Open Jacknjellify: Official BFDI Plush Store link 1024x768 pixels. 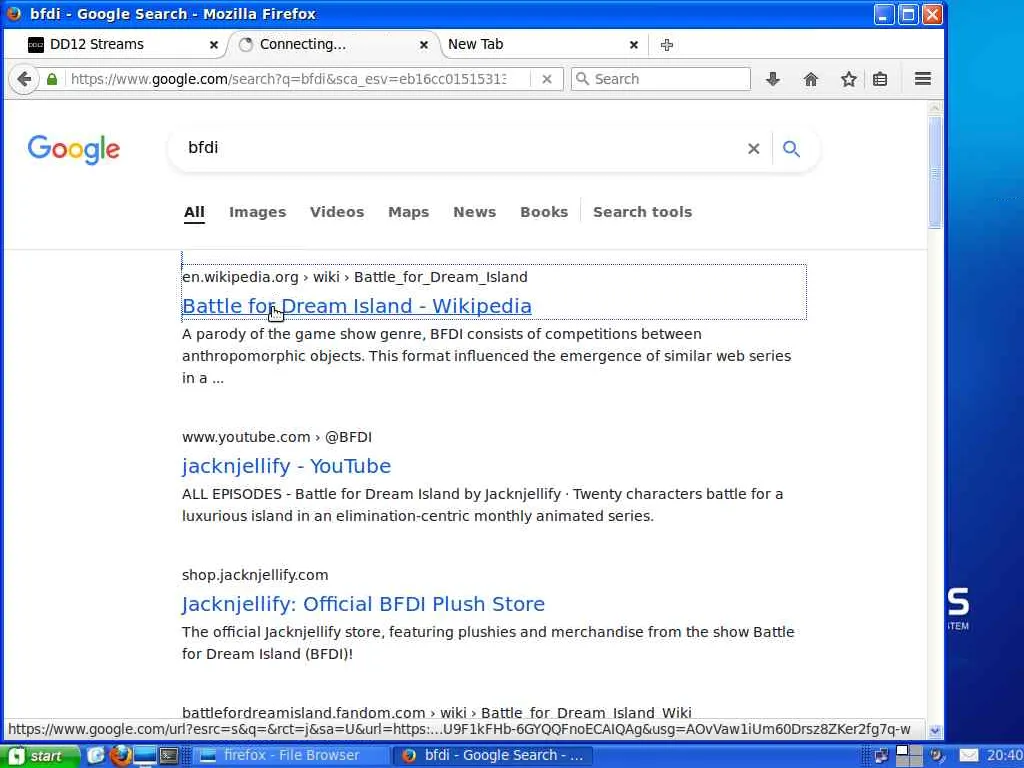[x=363, y=603]
